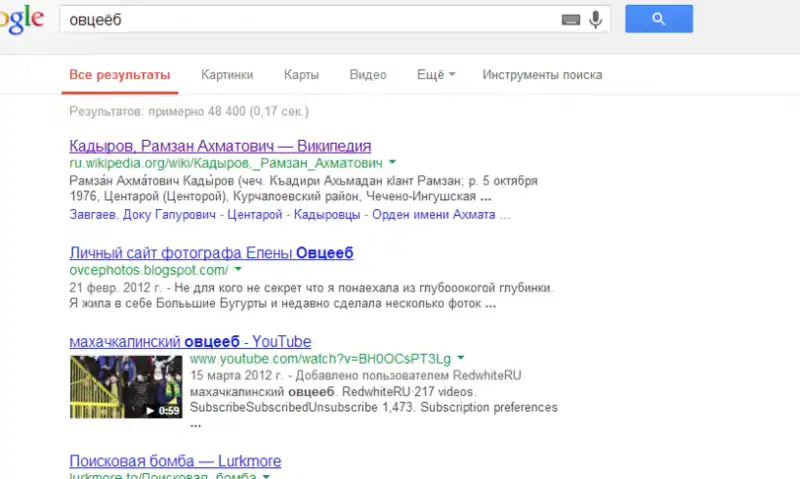Switch to the Карты tab
This screenshot has height=479, width=800.
tap(301, 75)
